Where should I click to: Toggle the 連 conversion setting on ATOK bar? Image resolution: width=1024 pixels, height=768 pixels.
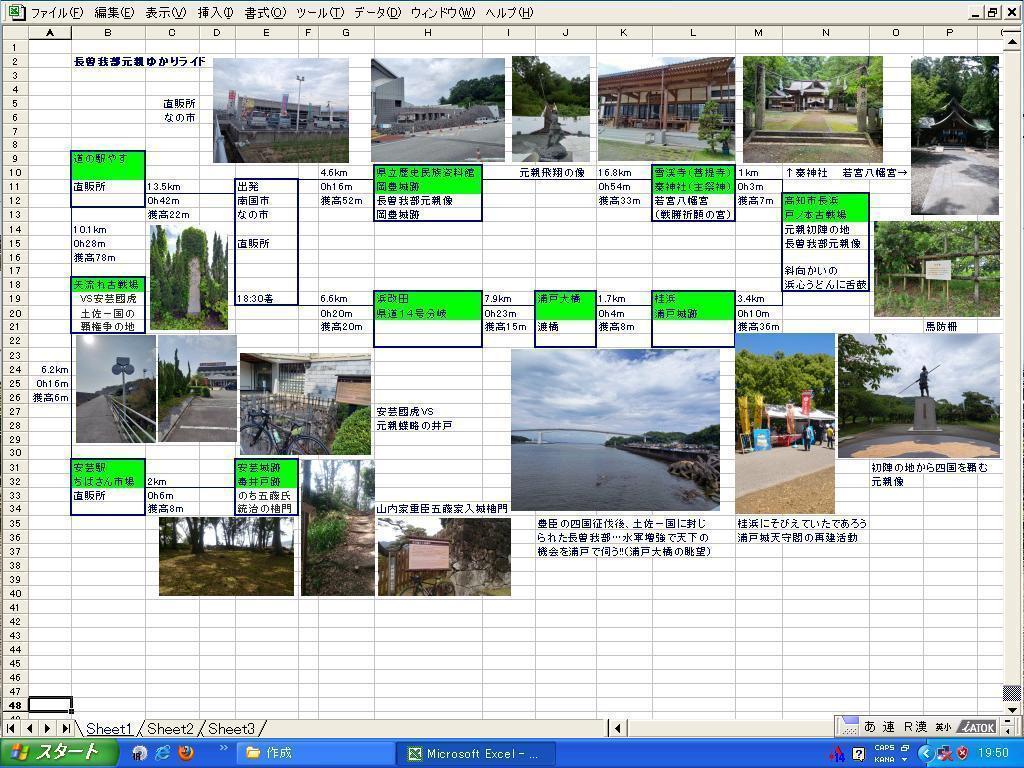[x=888, y=727]
